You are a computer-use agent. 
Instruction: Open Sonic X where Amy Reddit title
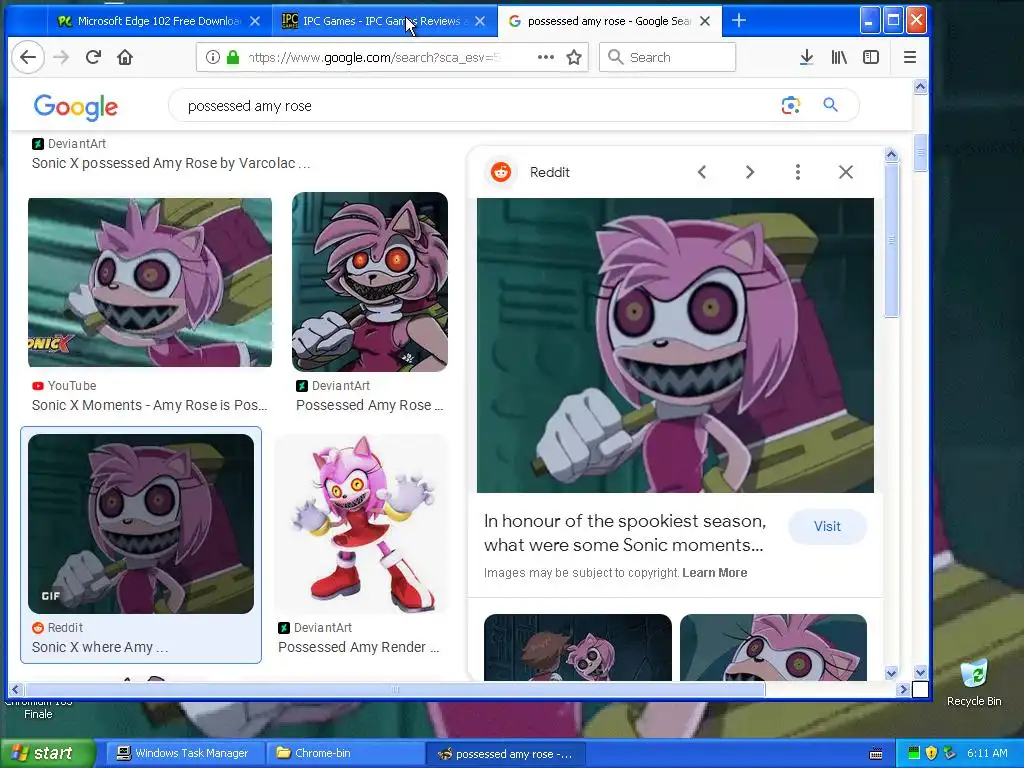(x=100, y=647)
